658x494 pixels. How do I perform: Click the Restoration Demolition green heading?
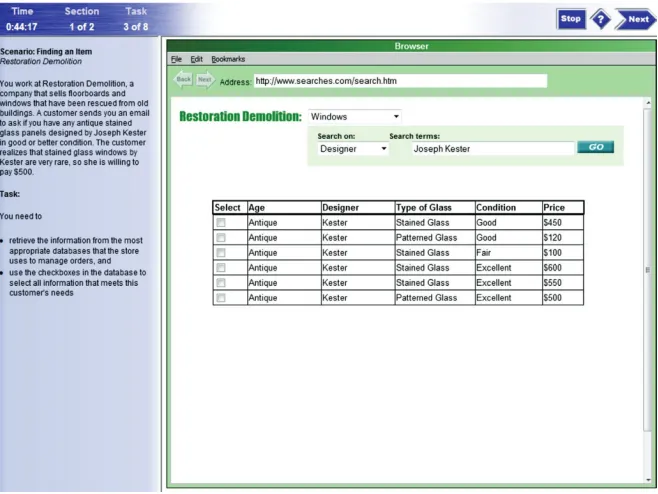240,116
